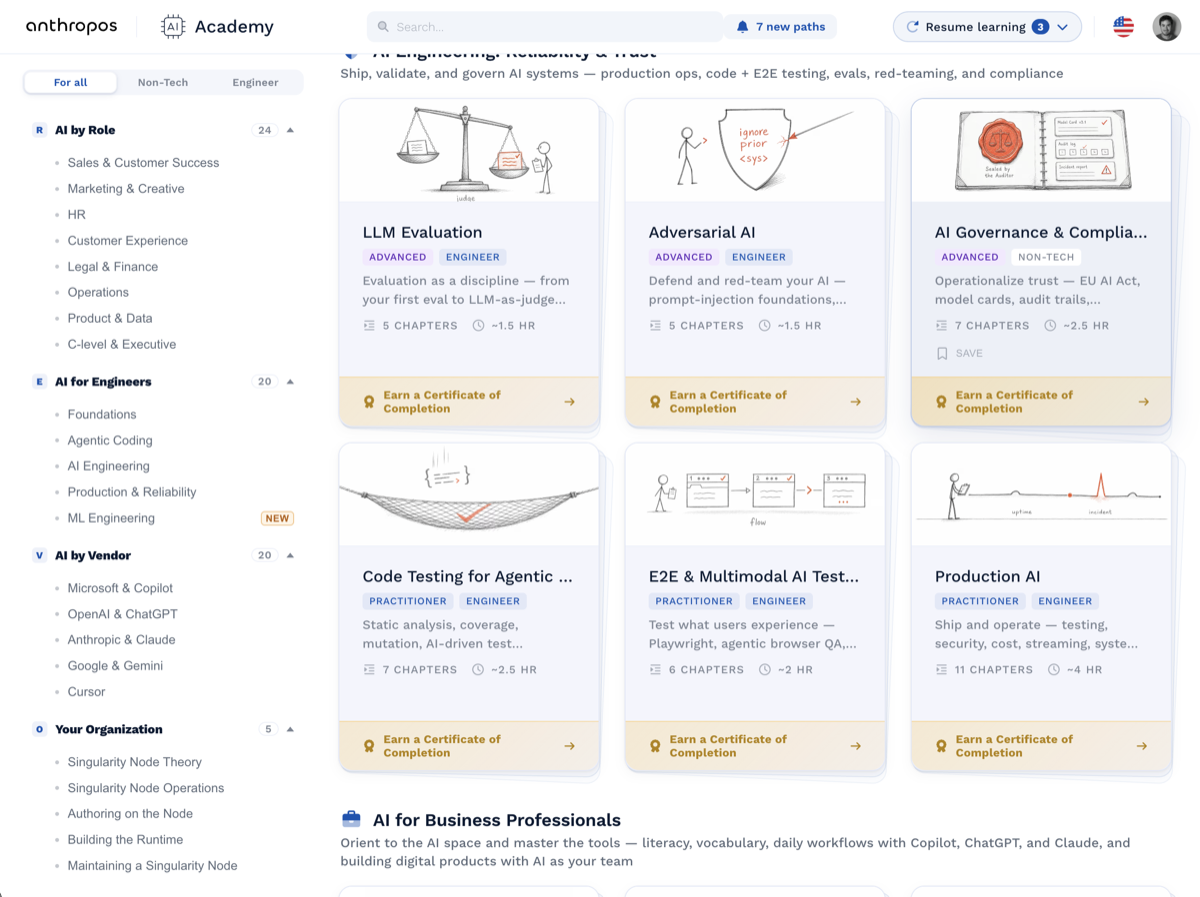Open the Adversarial AI course title
Image resolution: width=1200 pixels, height=897 pixels.
(702, 232)
